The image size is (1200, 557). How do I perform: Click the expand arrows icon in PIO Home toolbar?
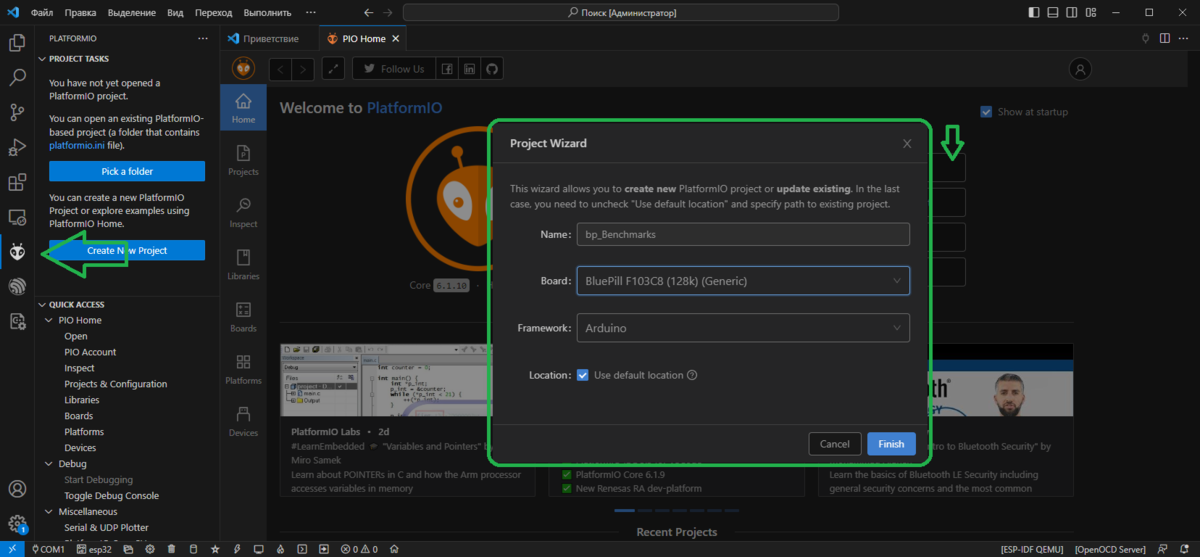[x=333, y=69]
